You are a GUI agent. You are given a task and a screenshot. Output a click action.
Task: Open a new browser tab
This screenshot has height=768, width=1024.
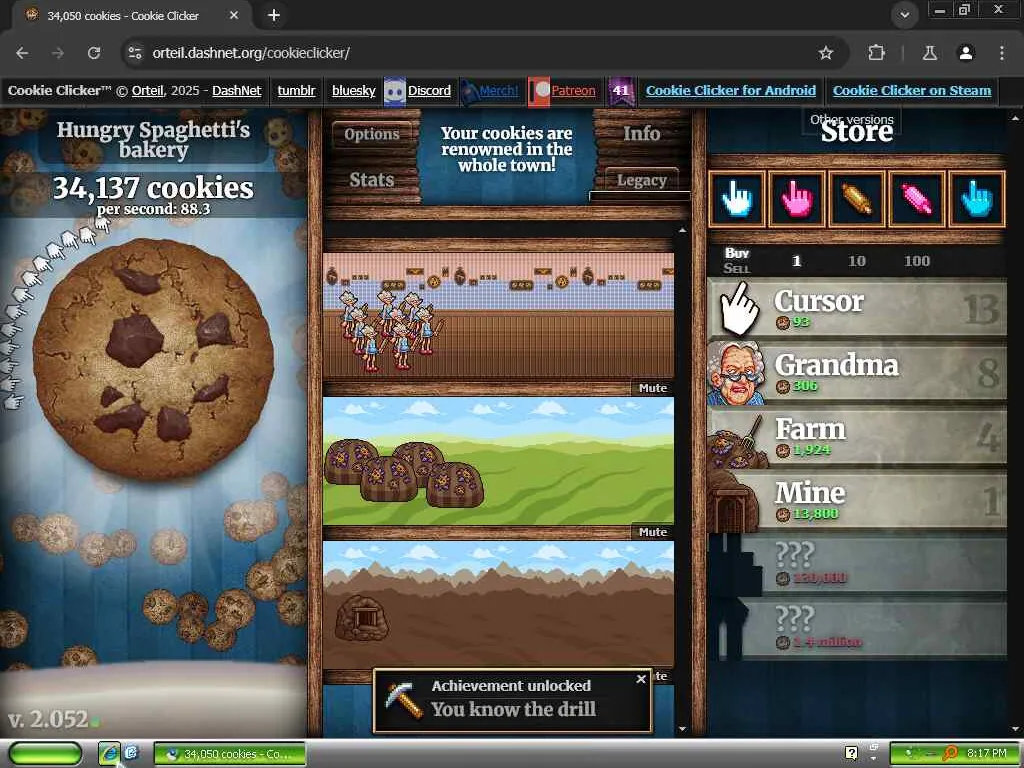coord(274,15)
